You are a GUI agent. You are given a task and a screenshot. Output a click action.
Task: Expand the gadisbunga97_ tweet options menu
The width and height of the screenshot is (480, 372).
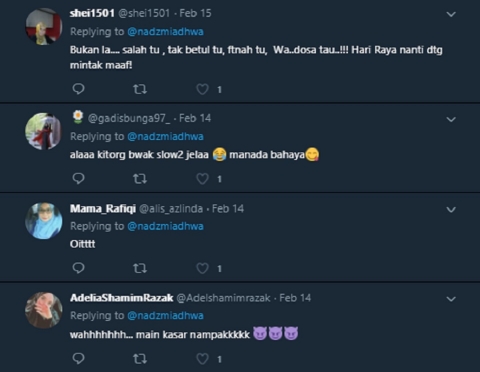[451, 119]
